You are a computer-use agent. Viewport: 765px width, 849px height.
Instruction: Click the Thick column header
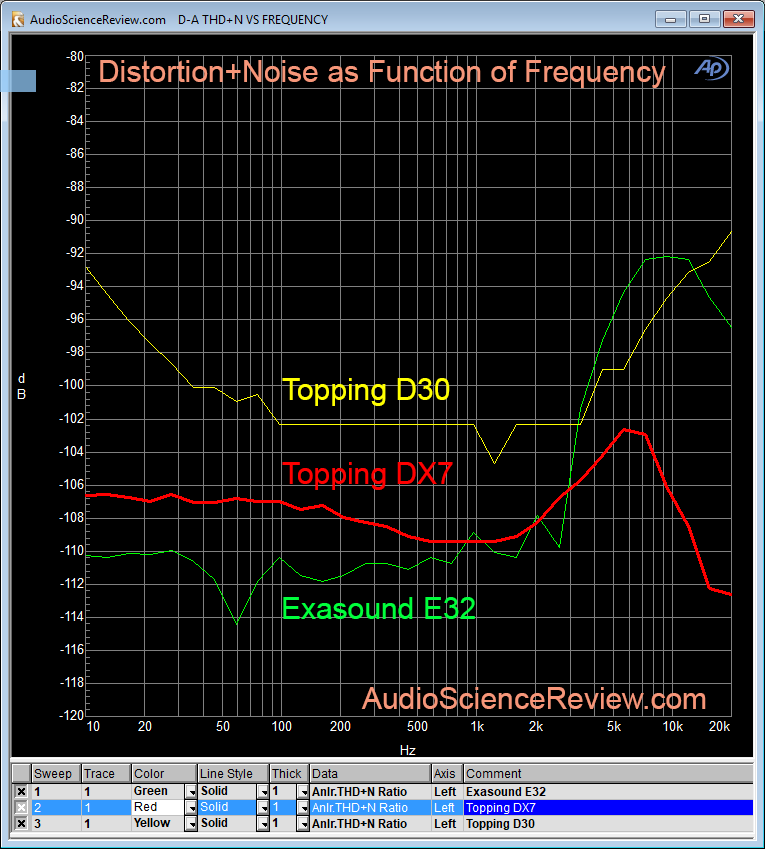(290, 774)
